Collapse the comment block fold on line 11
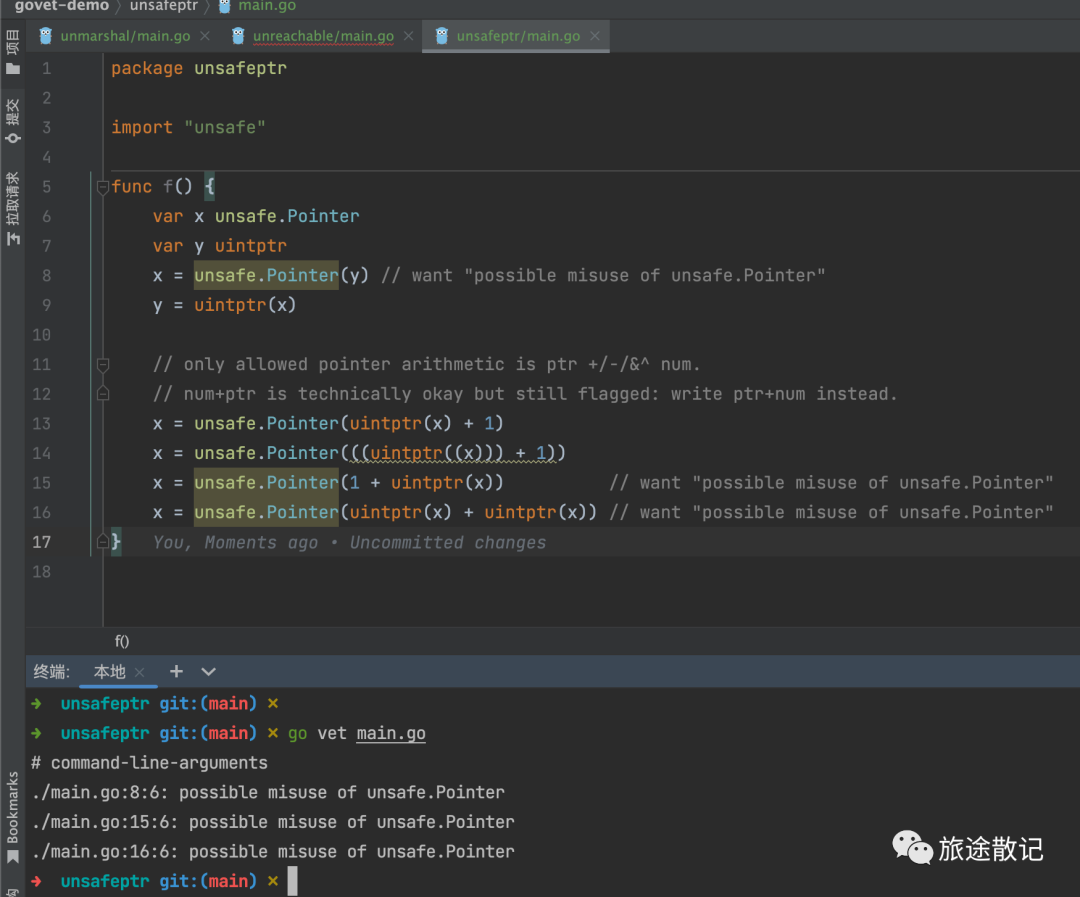Screen dimensions: 1080x897 (103, 364)
